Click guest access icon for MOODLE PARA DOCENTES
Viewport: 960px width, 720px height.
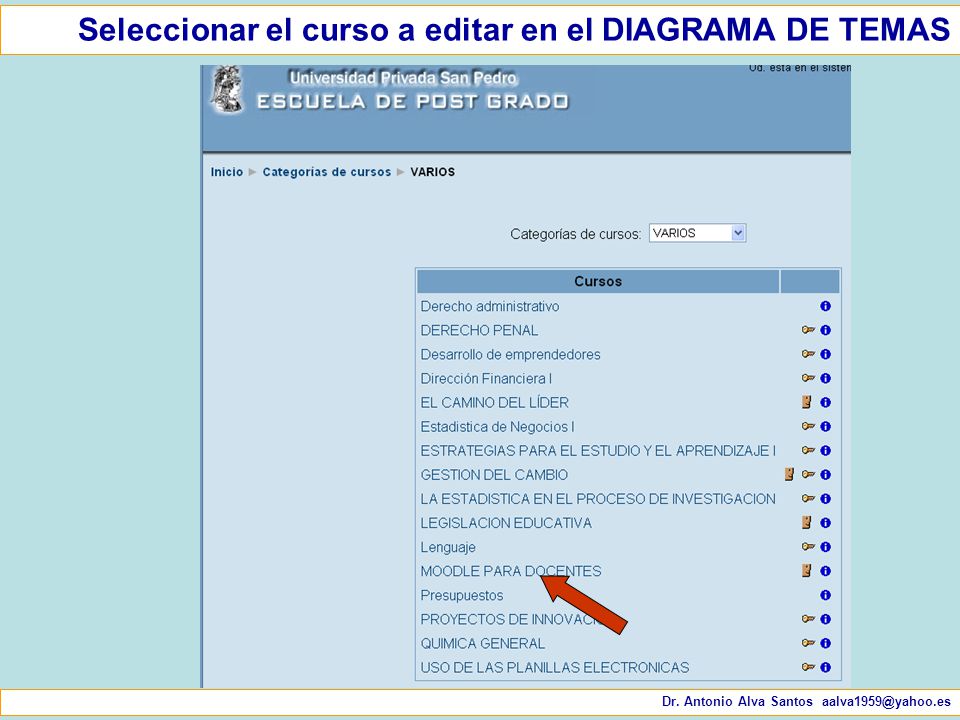807,571
